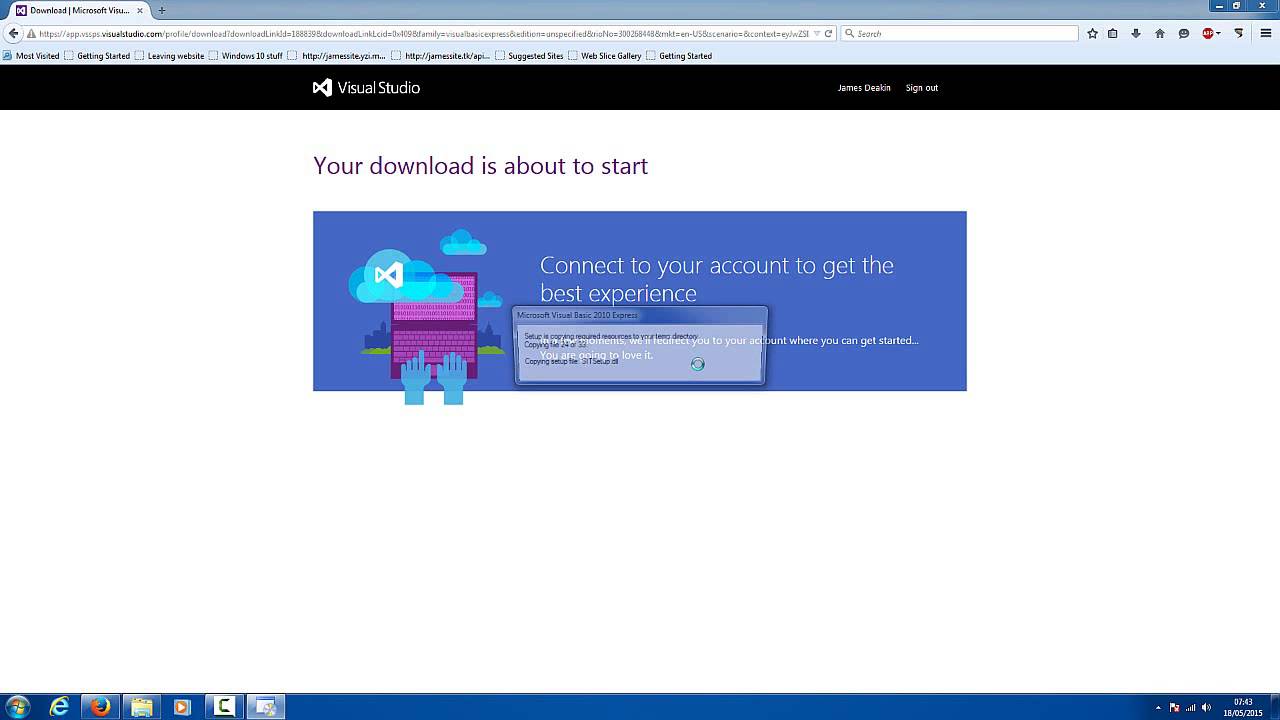1280x720 pixels.
Task: Click the Visual Studio logo in header
Action: point(366,88)
